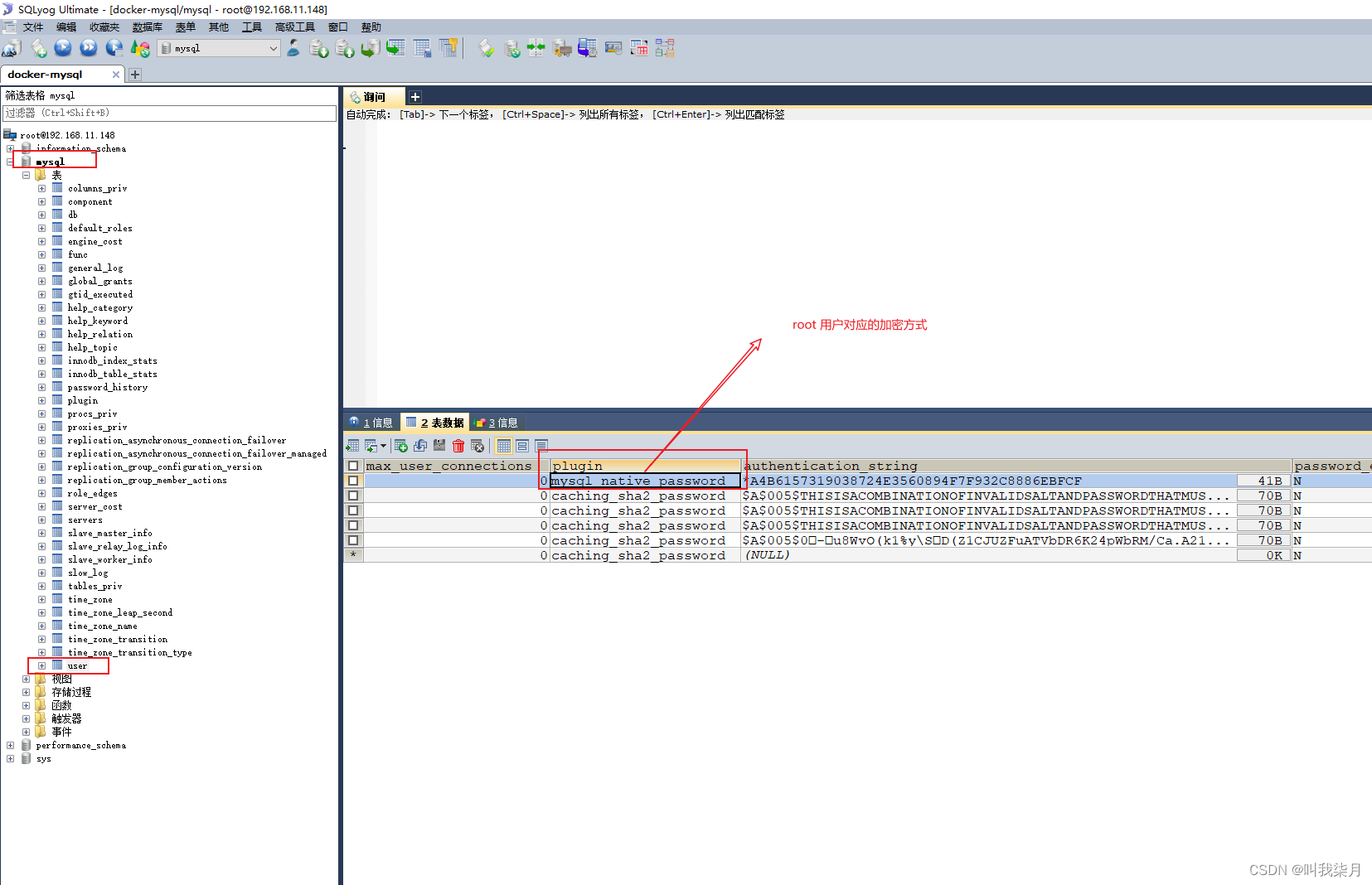The image size is (1372, 885).
Task: Close the docker-mysql connection tab
Action: 116,75
